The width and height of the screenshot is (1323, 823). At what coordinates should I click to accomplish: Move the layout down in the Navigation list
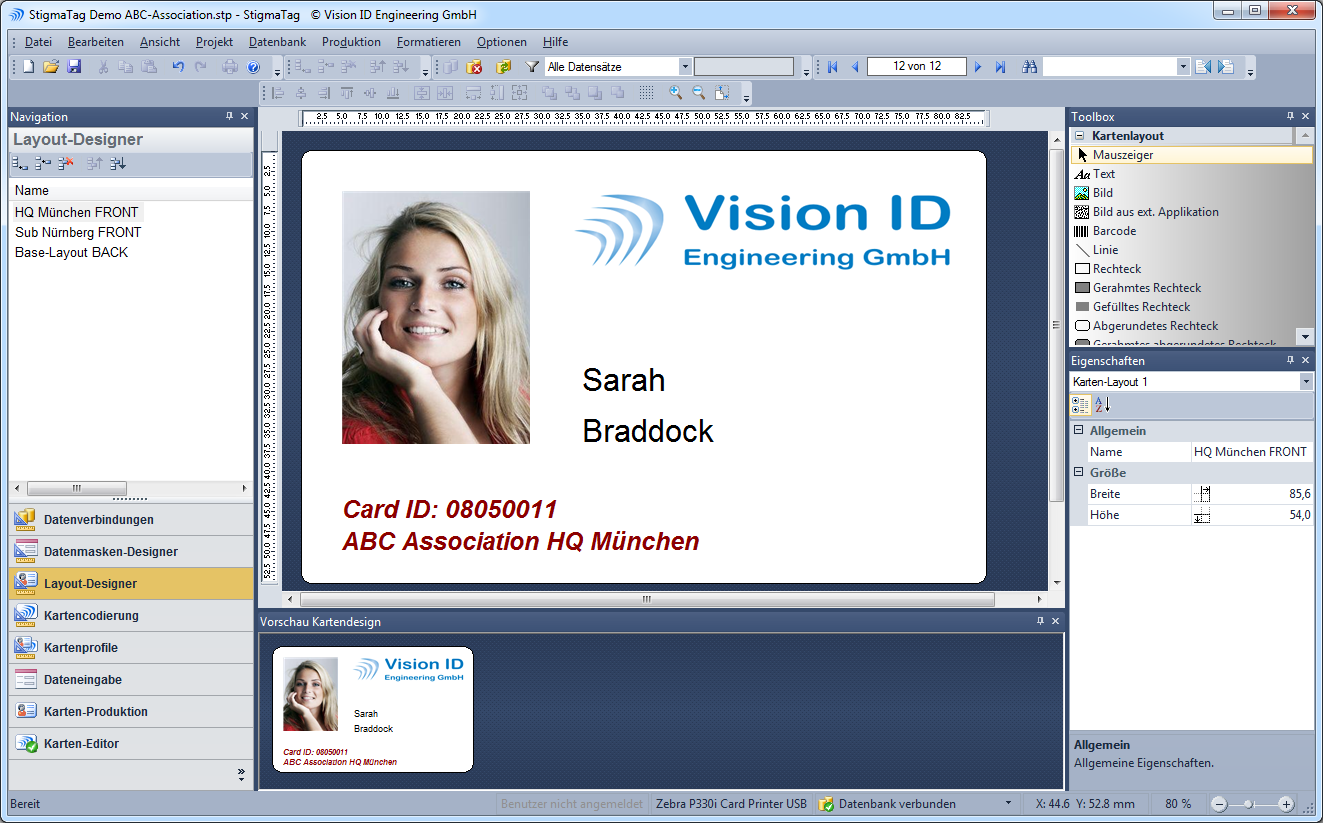pos(118,163)
